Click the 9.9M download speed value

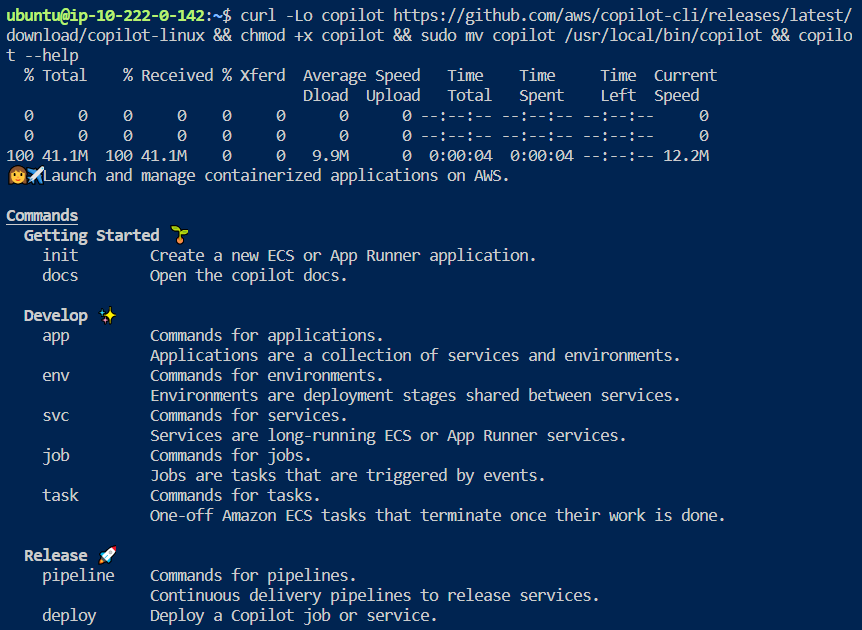pos(330,156)
